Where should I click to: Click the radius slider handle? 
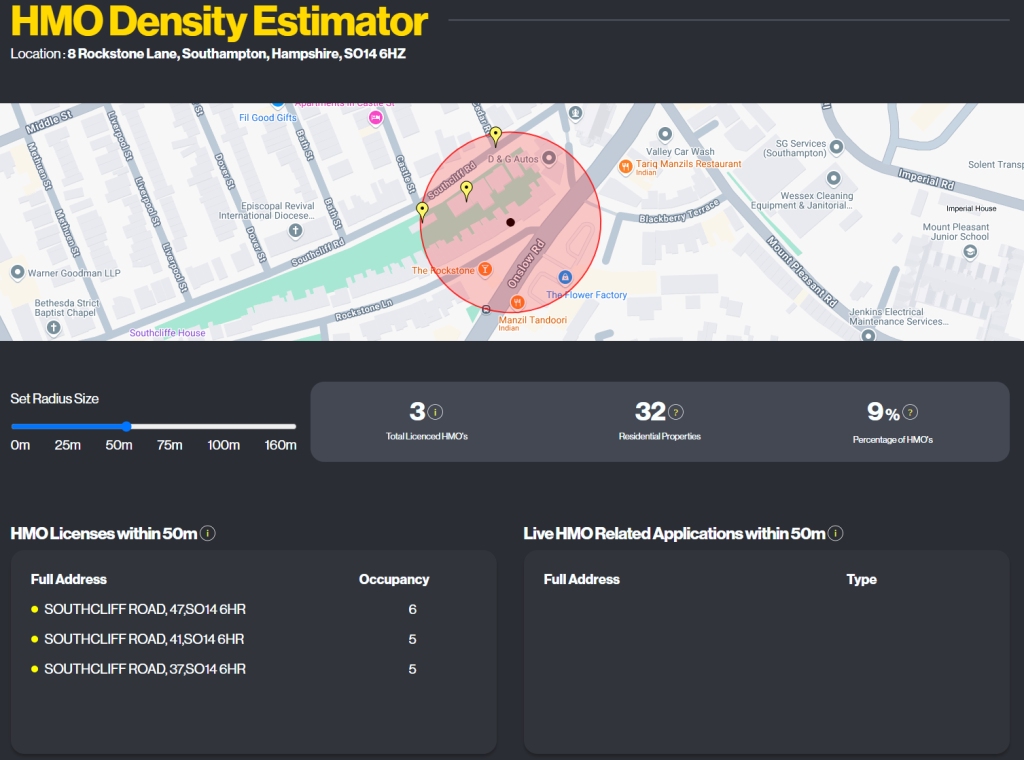point(127,426)
